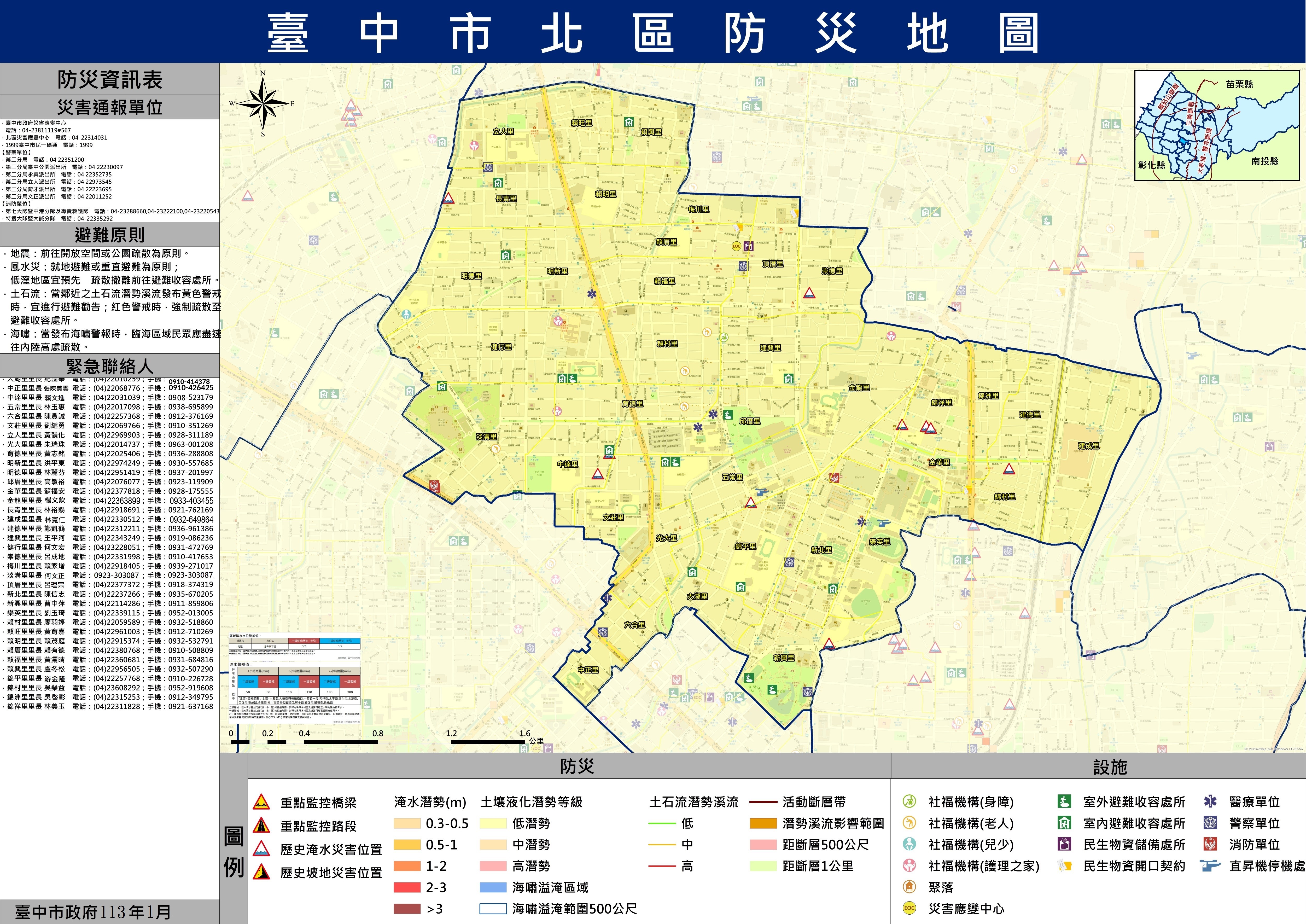Click the 消防單位 fire department legend icon
The width and height of the screenshot is (1306, 924).
[1210, 844]
